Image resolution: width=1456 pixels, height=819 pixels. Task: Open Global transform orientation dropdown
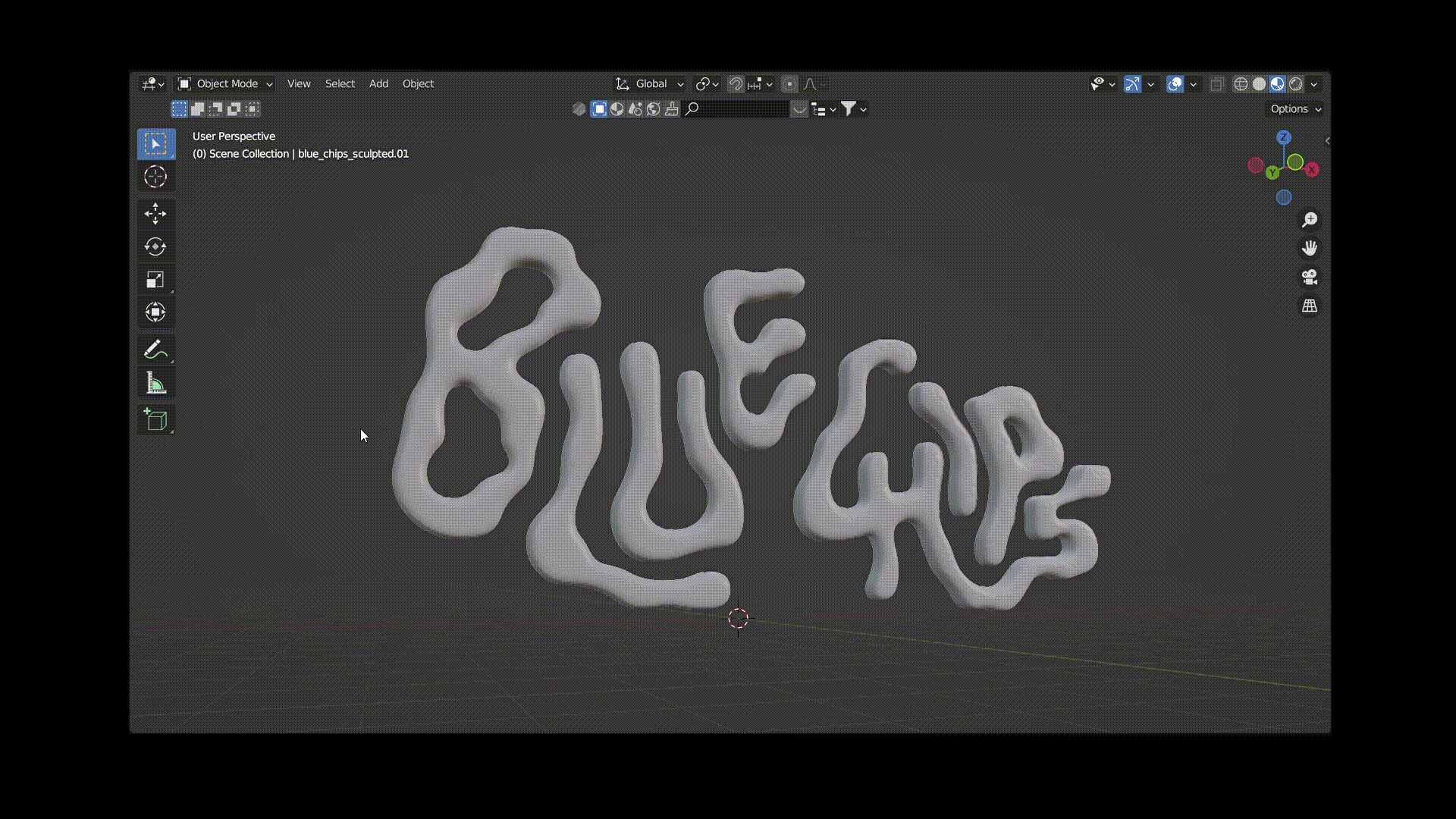(649, 84)
